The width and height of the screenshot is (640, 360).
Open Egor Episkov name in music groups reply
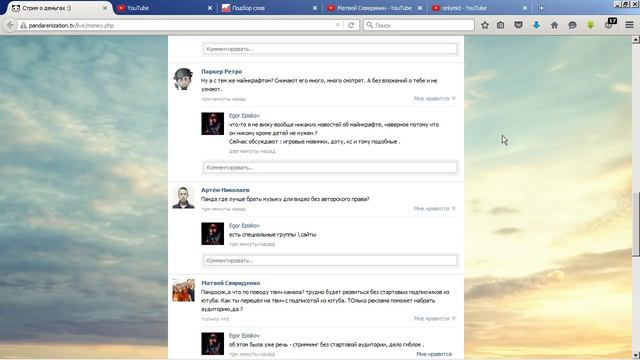point(244,225)
